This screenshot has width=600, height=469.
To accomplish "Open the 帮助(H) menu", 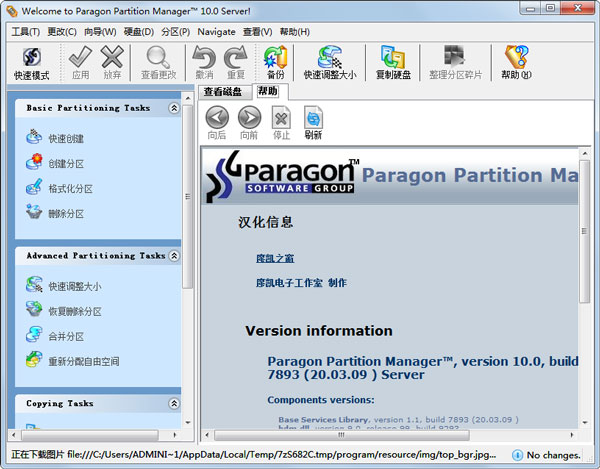I will (295, 32).
